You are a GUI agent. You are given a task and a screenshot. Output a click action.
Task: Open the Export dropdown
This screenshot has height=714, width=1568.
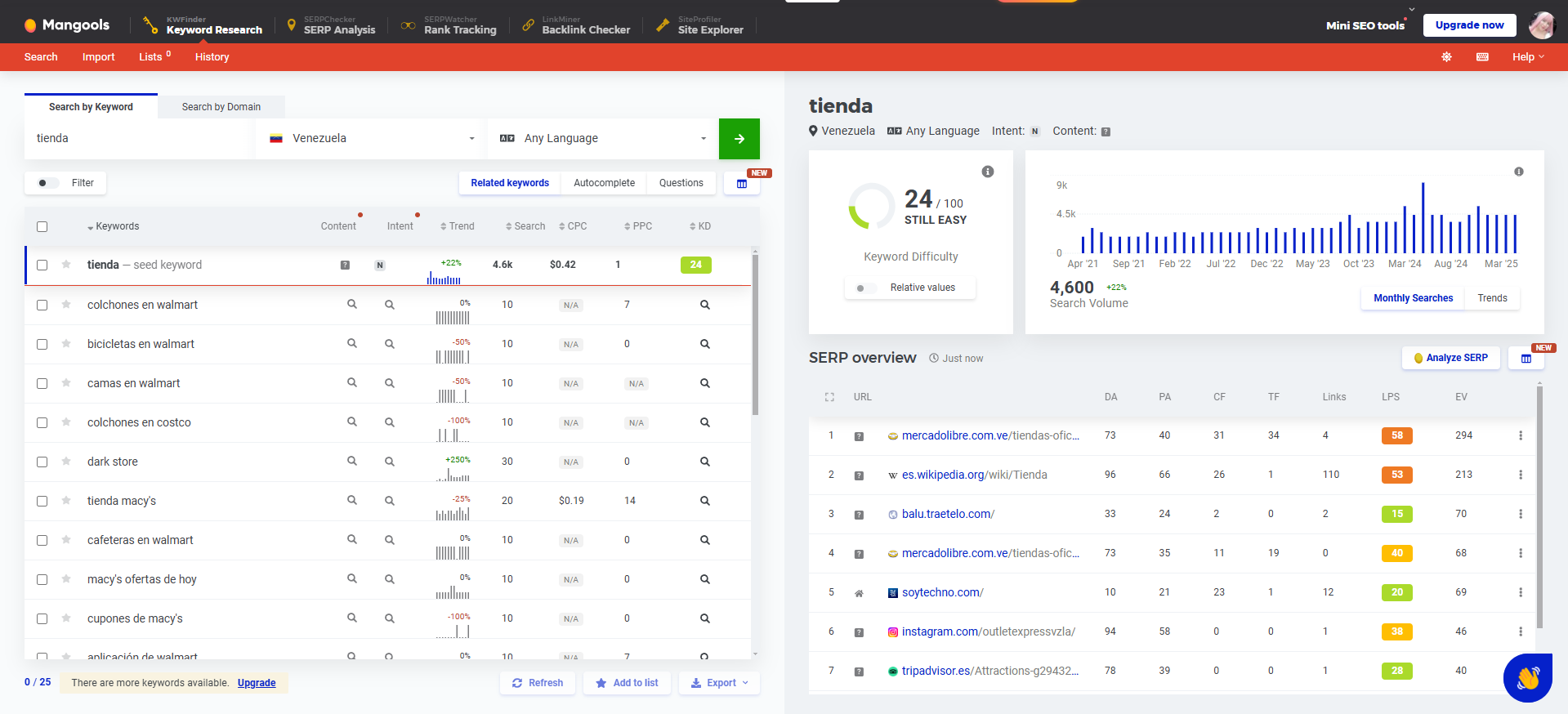coord(720,683)
